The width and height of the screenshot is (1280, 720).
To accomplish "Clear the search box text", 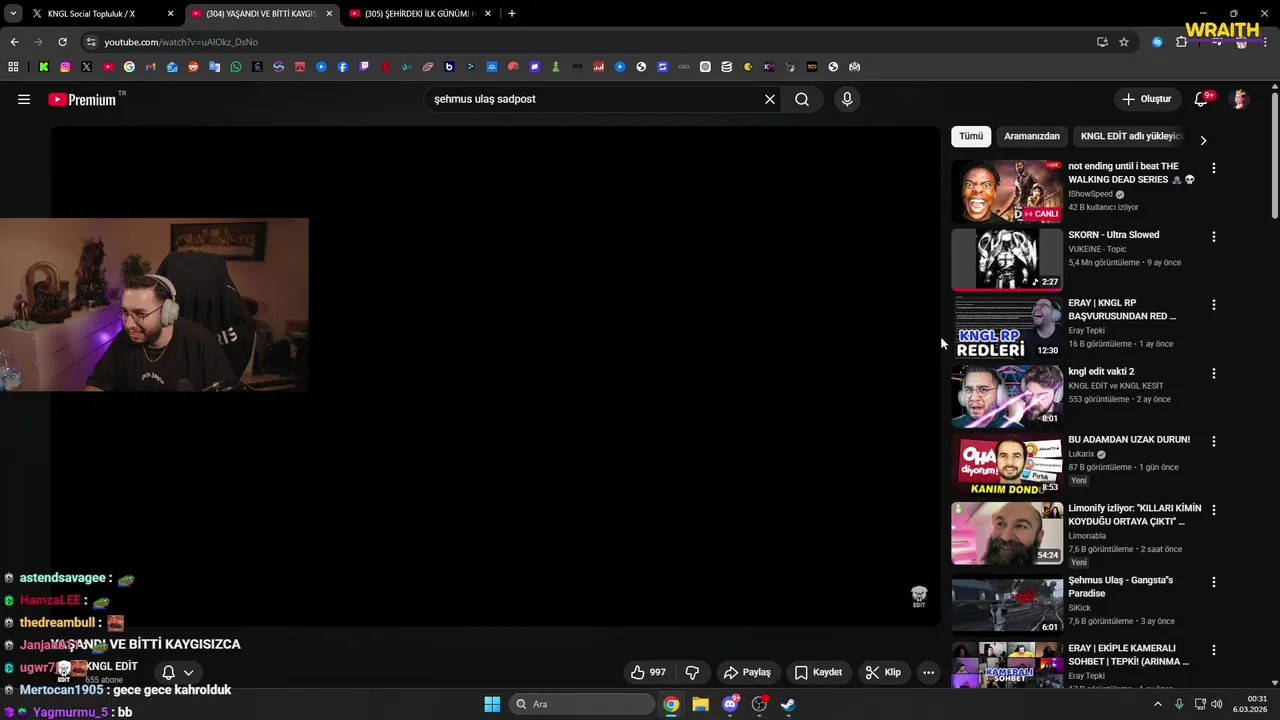I will coord(770,99).
